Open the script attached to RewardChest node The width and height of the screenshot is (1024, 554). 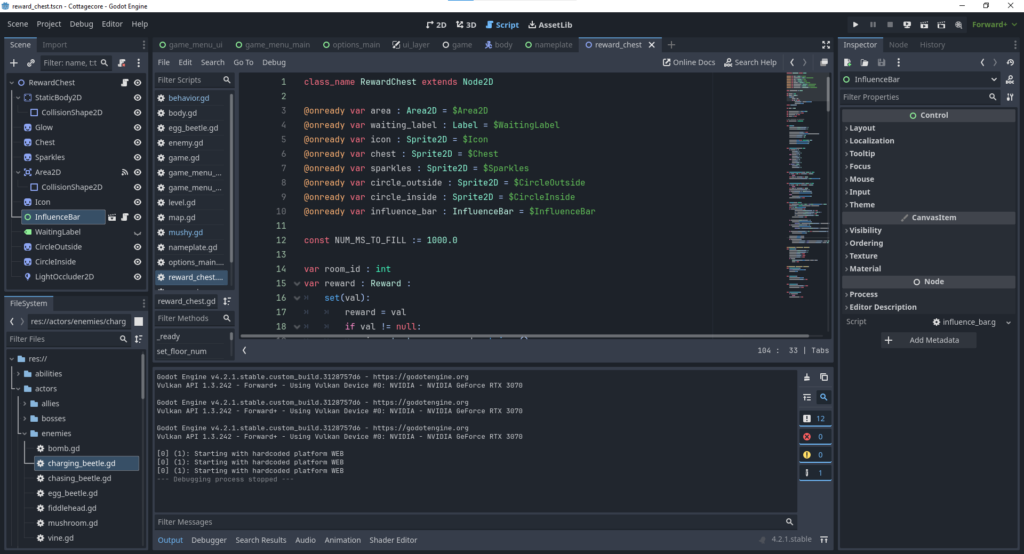click(x=122, y=82)
